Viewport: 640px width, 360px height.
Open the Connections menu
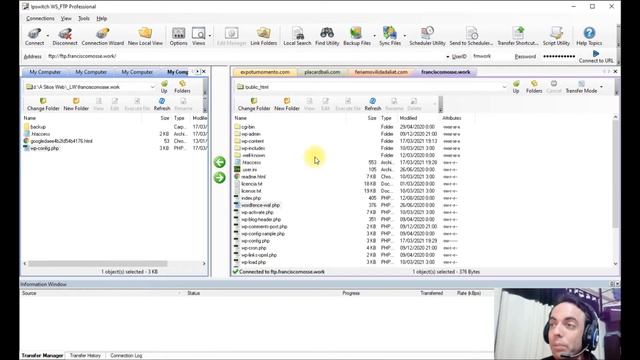click(40, 18)
